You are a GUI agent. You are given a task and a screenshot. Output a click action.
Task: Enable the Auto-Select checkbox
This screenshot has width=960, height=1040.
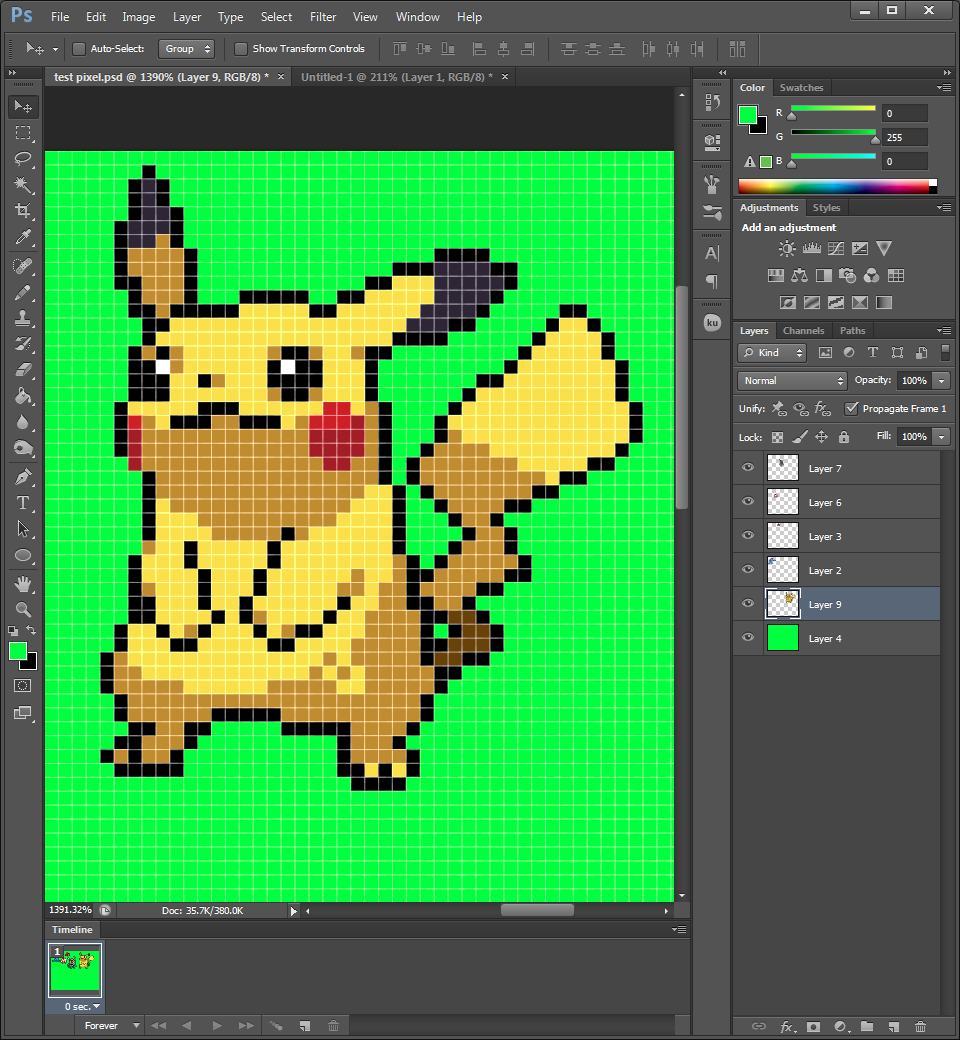coord(79,48)
